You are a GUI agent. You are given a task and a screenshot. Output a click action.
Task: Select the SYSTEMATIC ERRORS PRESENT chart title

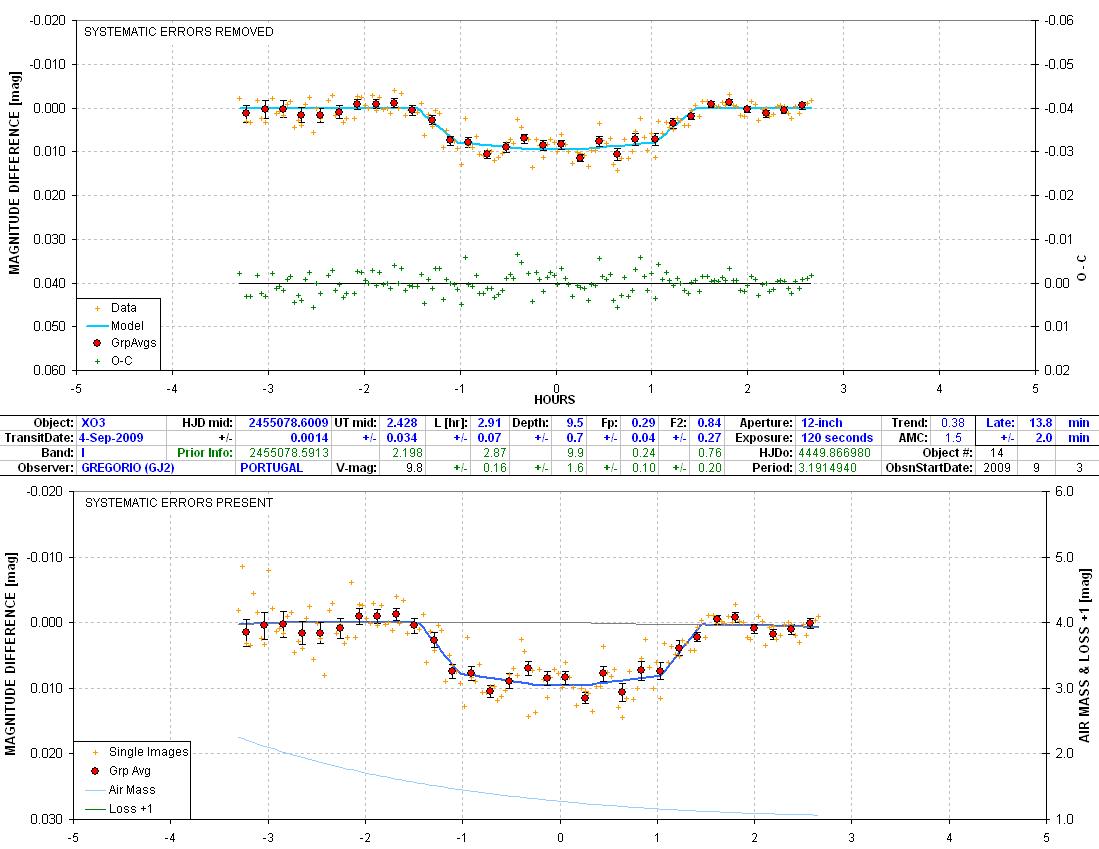click(179, 503)
